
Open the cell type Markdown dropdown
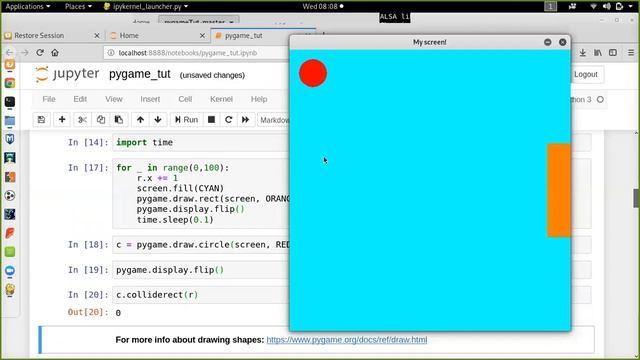[273, 120]
